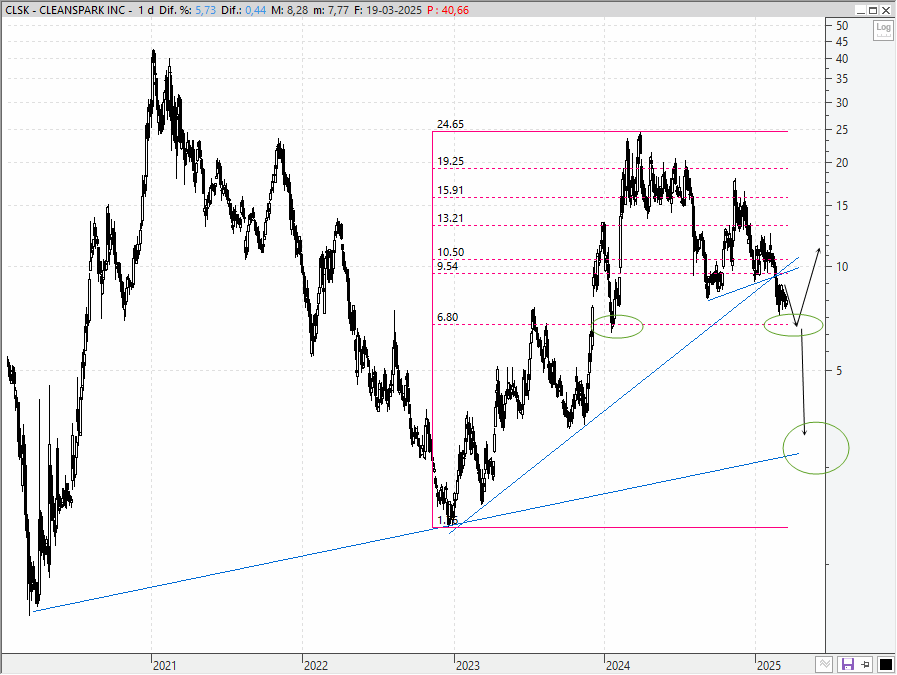Image resolution: width=897 pixels, height=675 pixels.
Task: Click the 2021 year label on time axis
Action: coord(165,665)
